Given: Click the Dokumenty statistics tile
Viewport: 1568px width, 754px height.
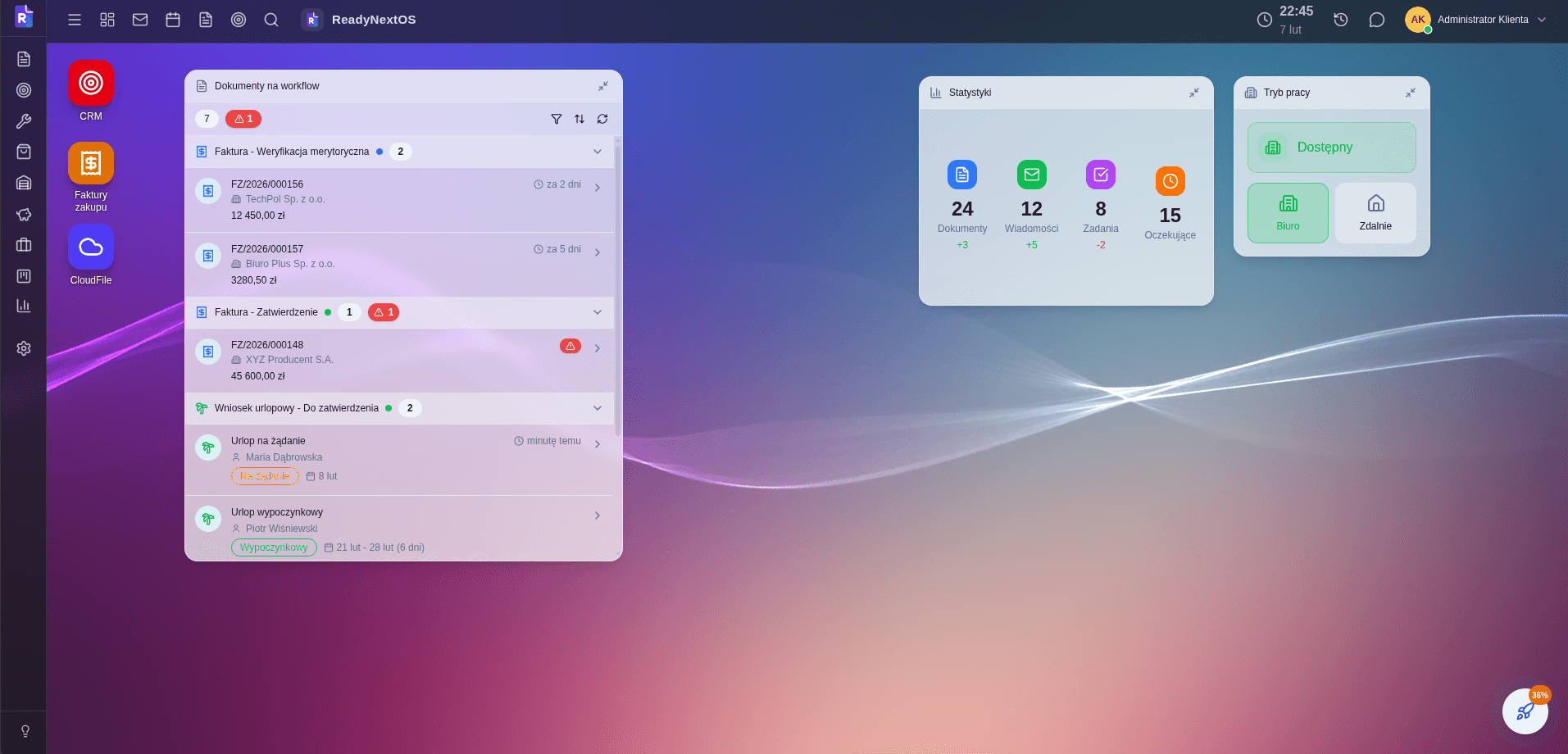Looking at the screenshot, I should pos(962,205).
